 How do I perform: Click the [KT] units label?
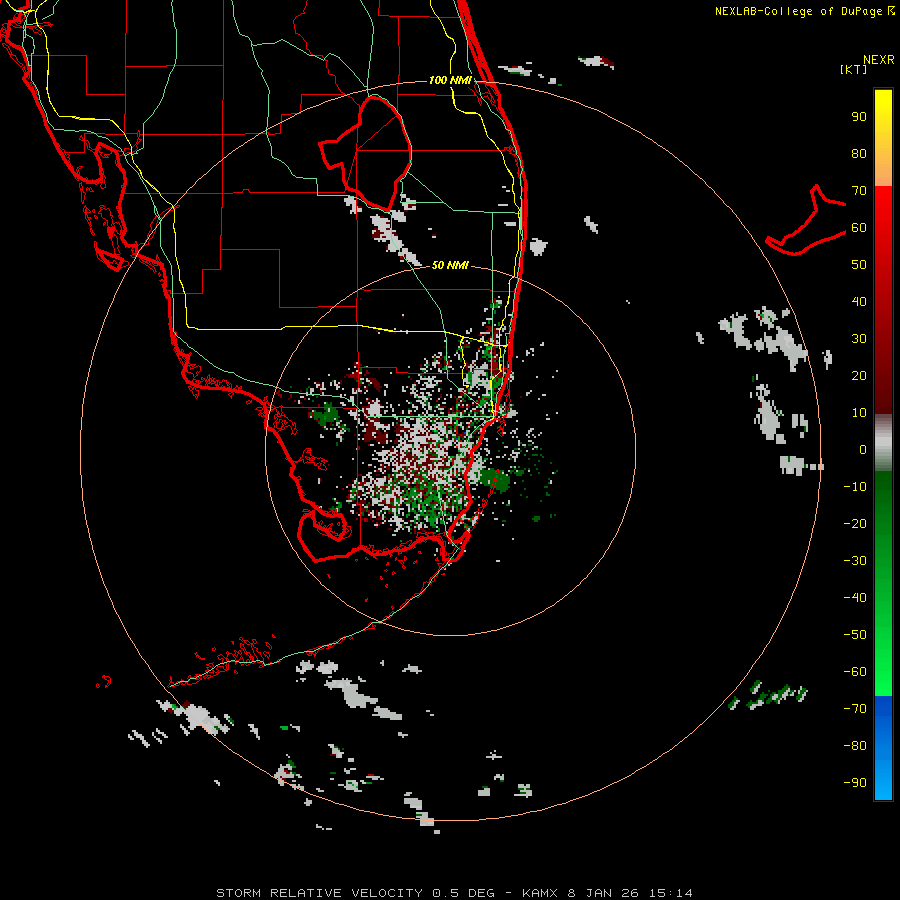pyautogui.click(x=854, y=69)
